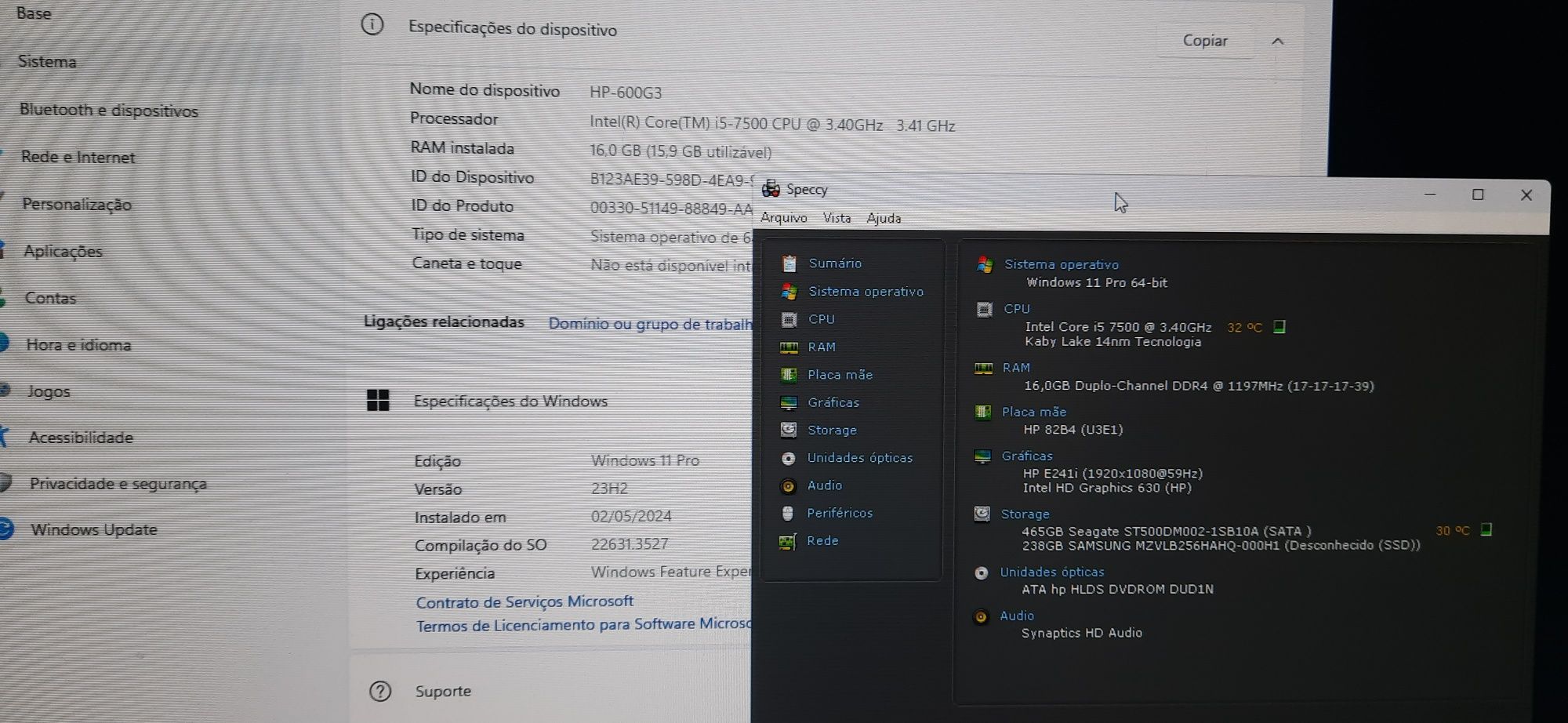1568x723 pixels.
Task: Open Unidades ópticas heading link in summary
Action: coord(1051,572)
